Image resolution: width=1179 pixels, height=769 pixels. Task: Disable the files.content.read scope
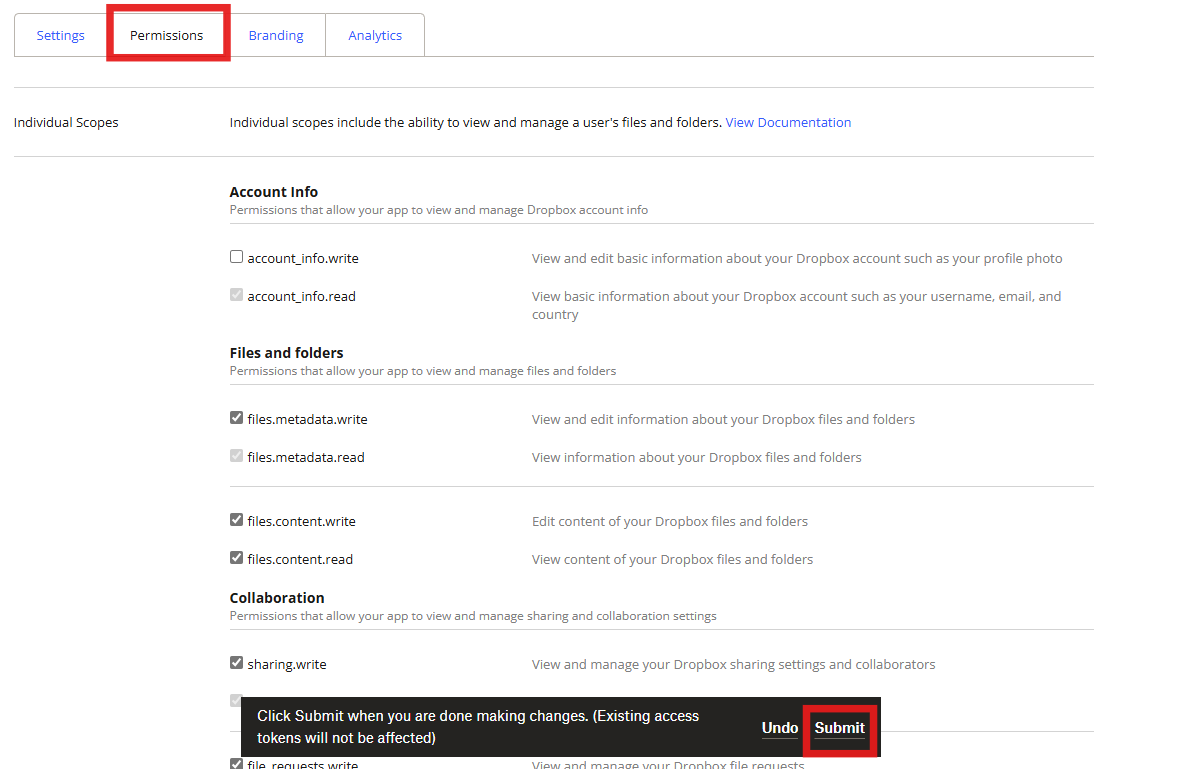236,558
